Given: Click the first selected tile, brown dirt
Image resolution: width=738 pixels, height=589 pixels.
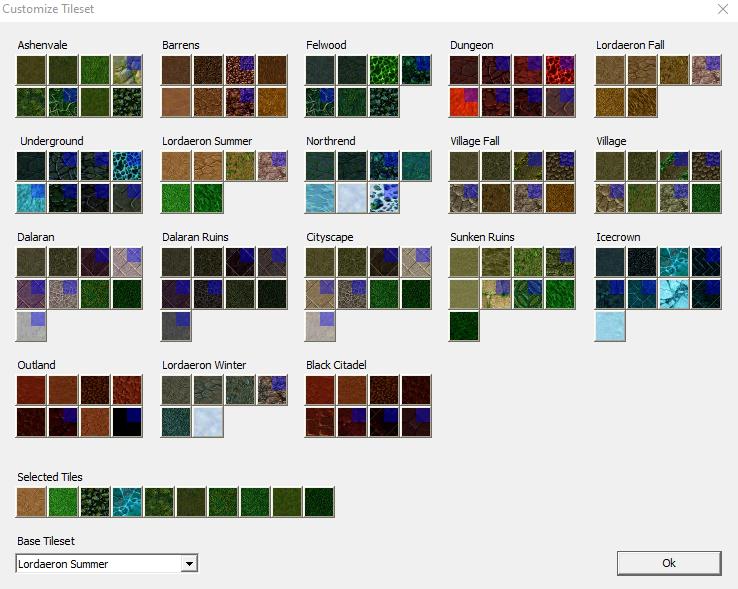Looking at the screenshot, I should 31,502.
